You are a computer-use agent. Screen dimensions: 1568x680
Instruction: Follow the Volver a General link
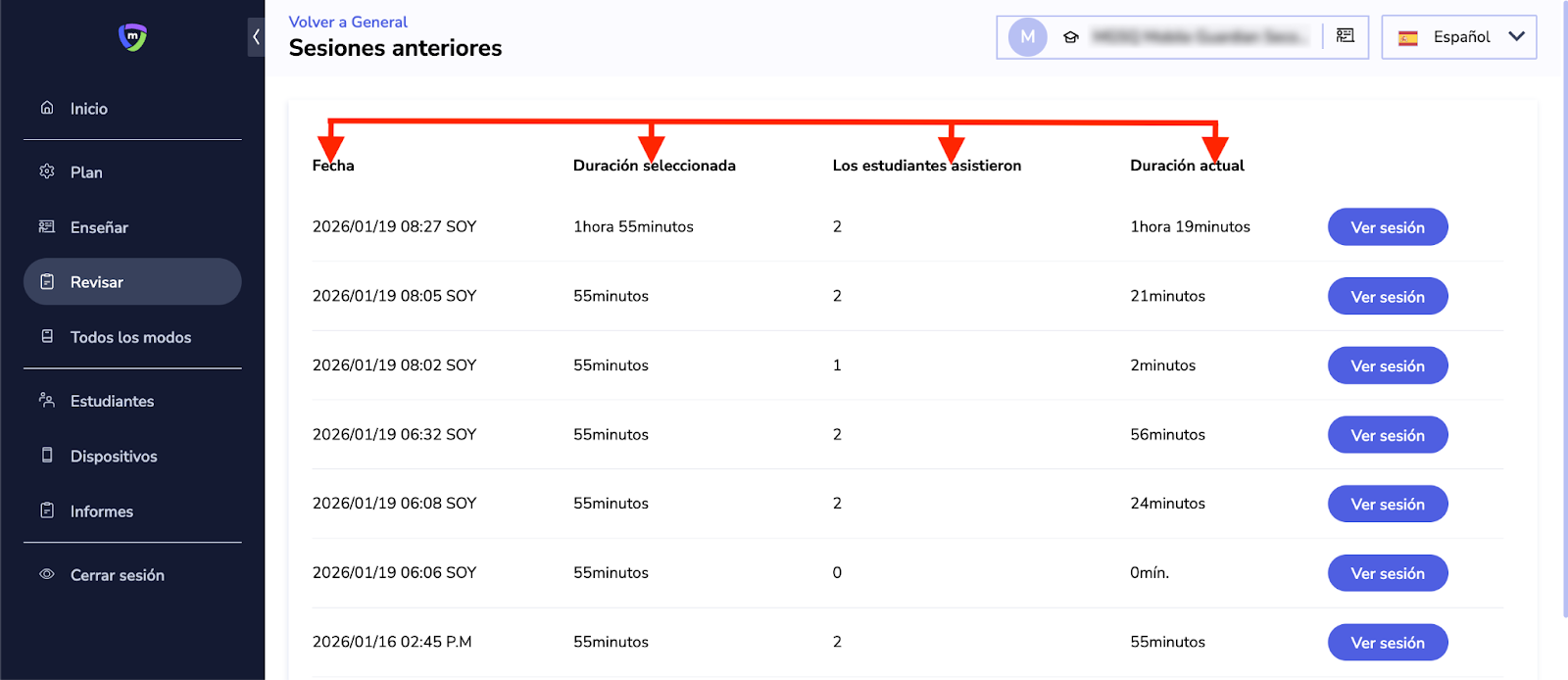pos(348,22)
